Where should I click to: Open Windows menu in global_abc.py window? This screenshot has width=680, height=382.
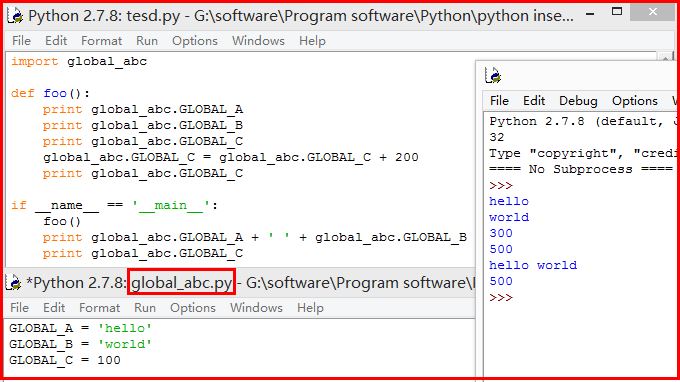point(256,308)
